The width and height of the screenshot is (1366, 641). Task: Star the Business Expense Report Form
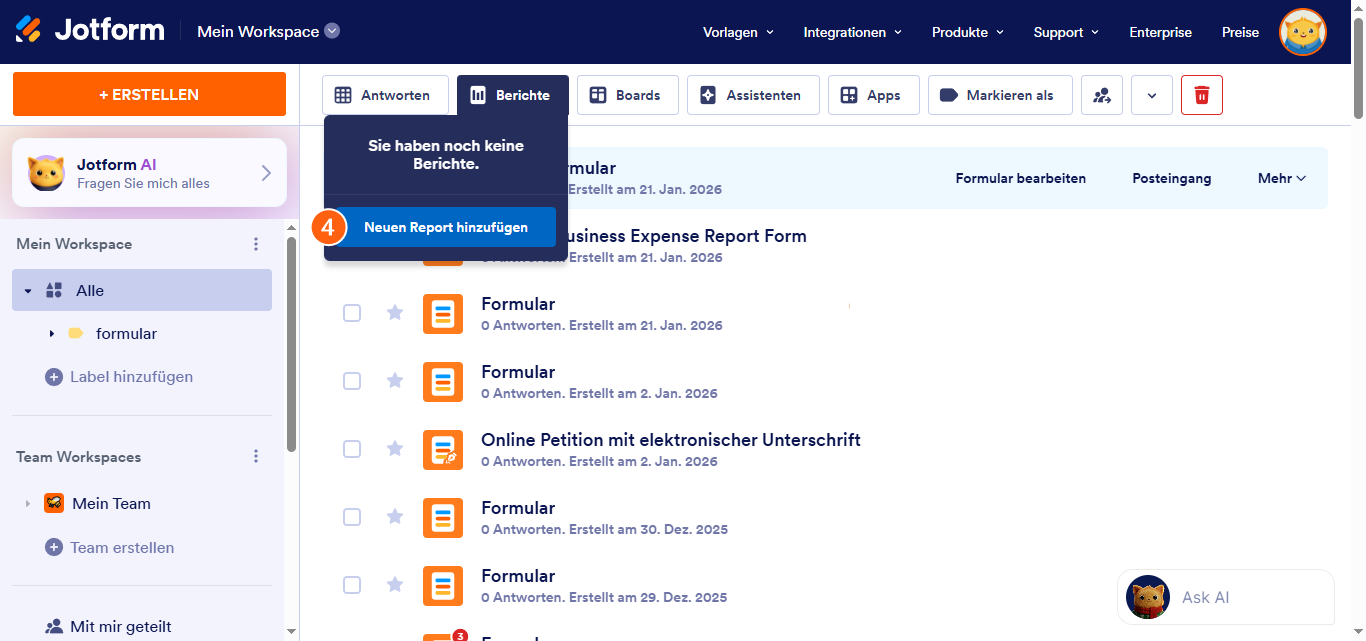395,245
